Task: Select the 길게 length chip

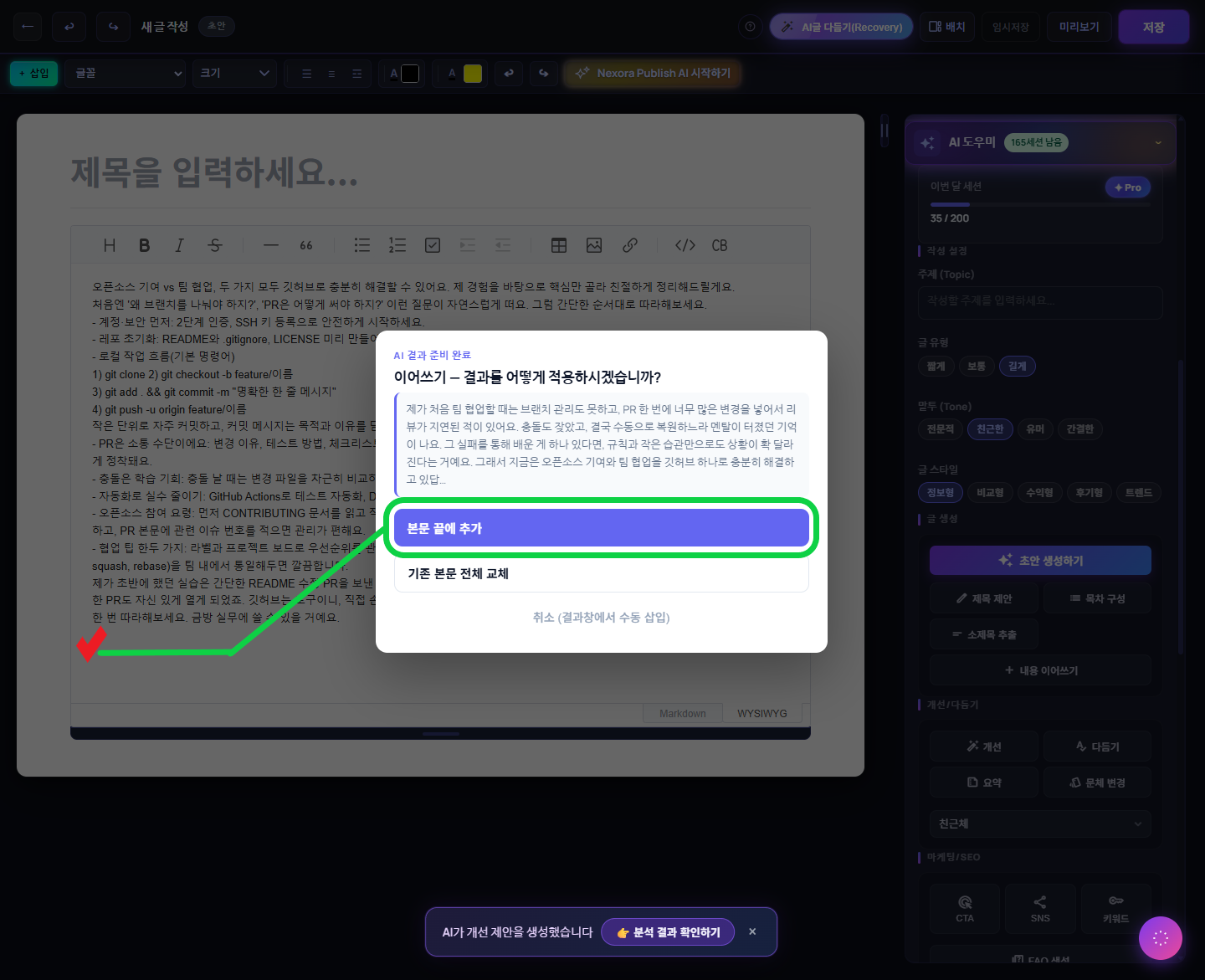Action: (1017, 366)
